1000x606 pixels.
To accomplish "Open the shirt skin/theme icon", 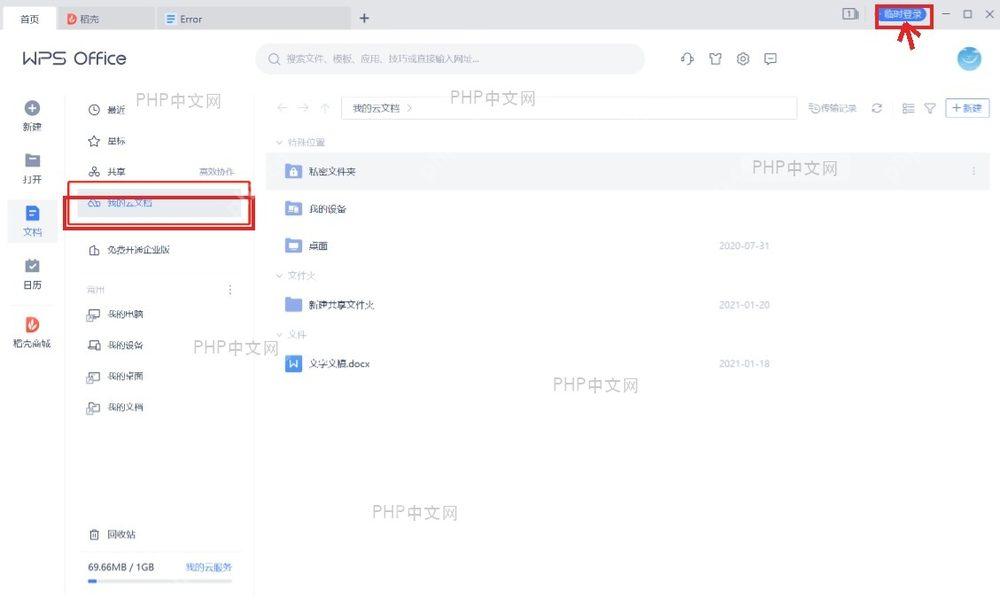I will coord(715,59).
